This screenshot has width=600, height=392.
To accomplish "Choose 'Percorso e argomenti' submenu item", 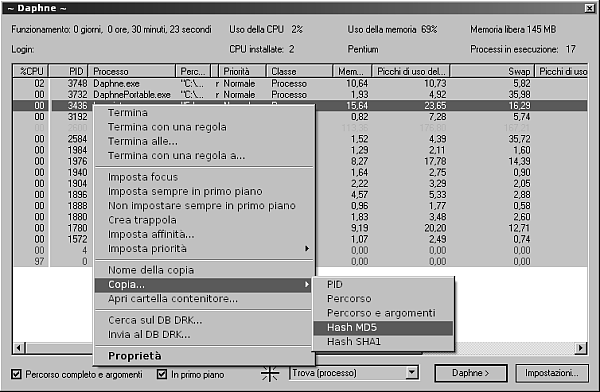I will (383, 313).
